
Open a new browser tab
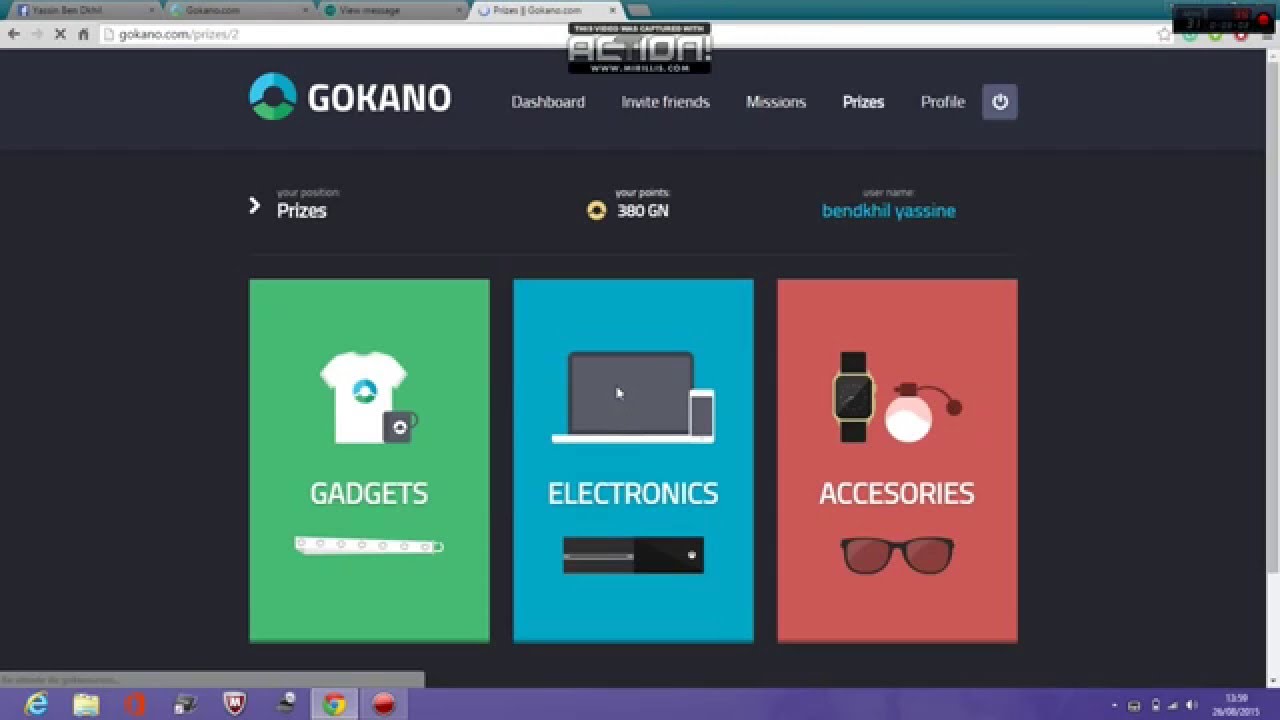point(638,10)
